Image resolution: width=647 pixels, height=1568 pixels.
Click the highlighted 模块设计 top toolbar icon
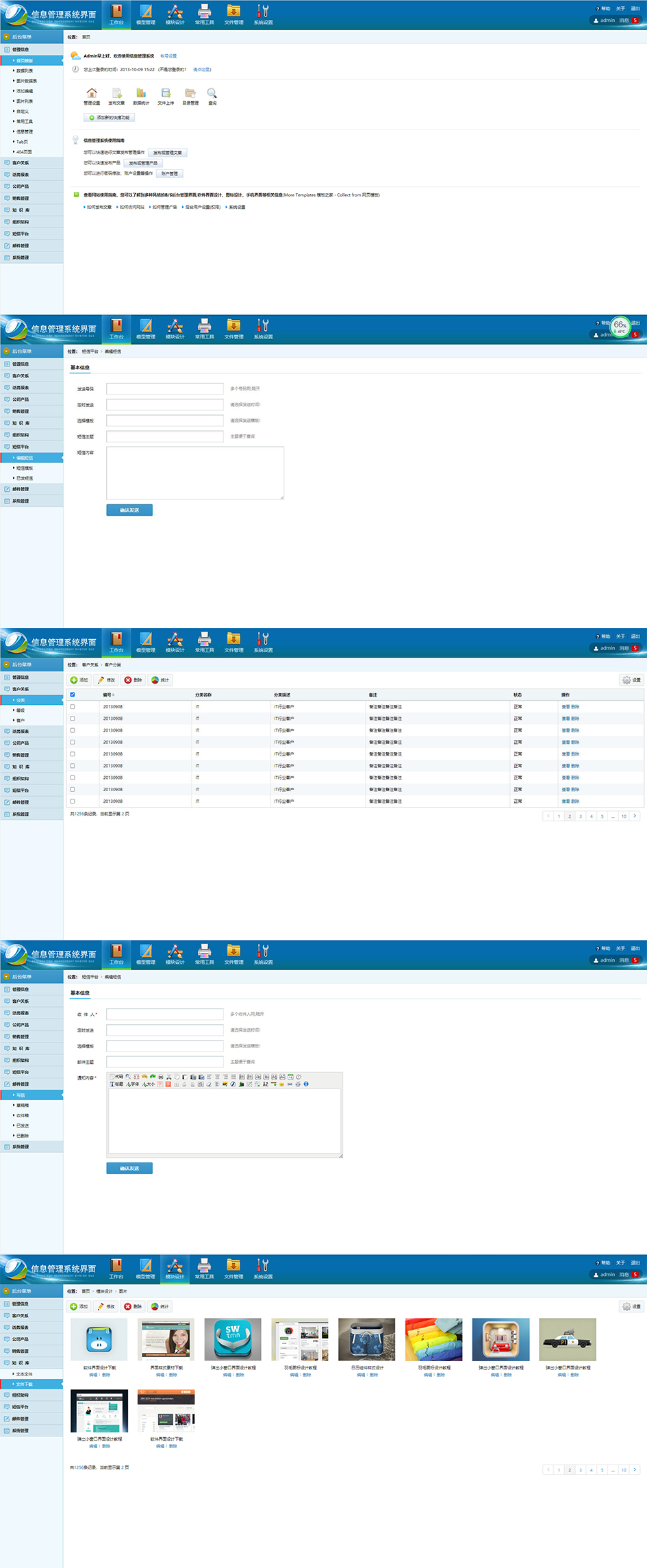(x=175, y=1268)
